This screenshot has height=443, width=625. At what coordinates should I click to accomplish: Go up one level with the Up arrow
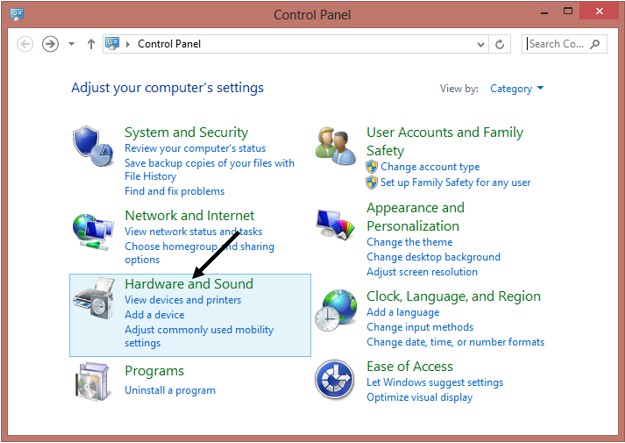[x=91, y=44]
